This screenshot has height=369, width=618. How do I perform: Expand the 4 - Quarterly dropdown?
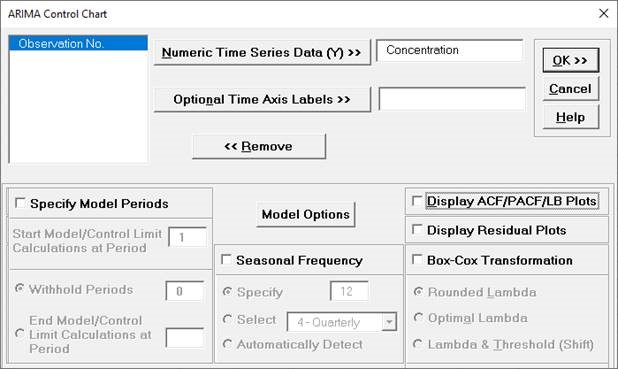click(x=389, y=322)
